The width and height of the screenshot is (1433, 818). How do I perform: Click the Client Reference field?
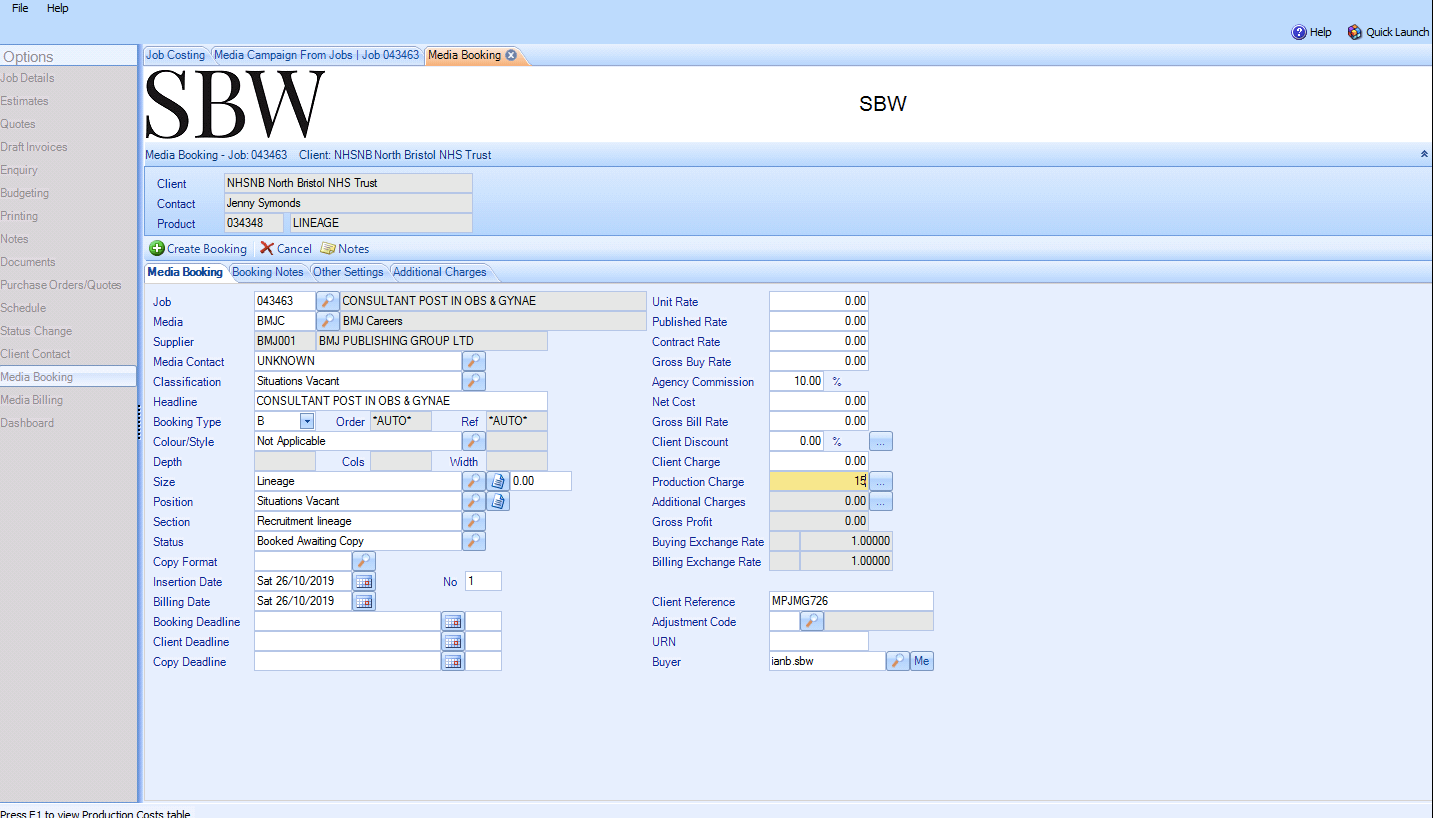tap(851, 601)
